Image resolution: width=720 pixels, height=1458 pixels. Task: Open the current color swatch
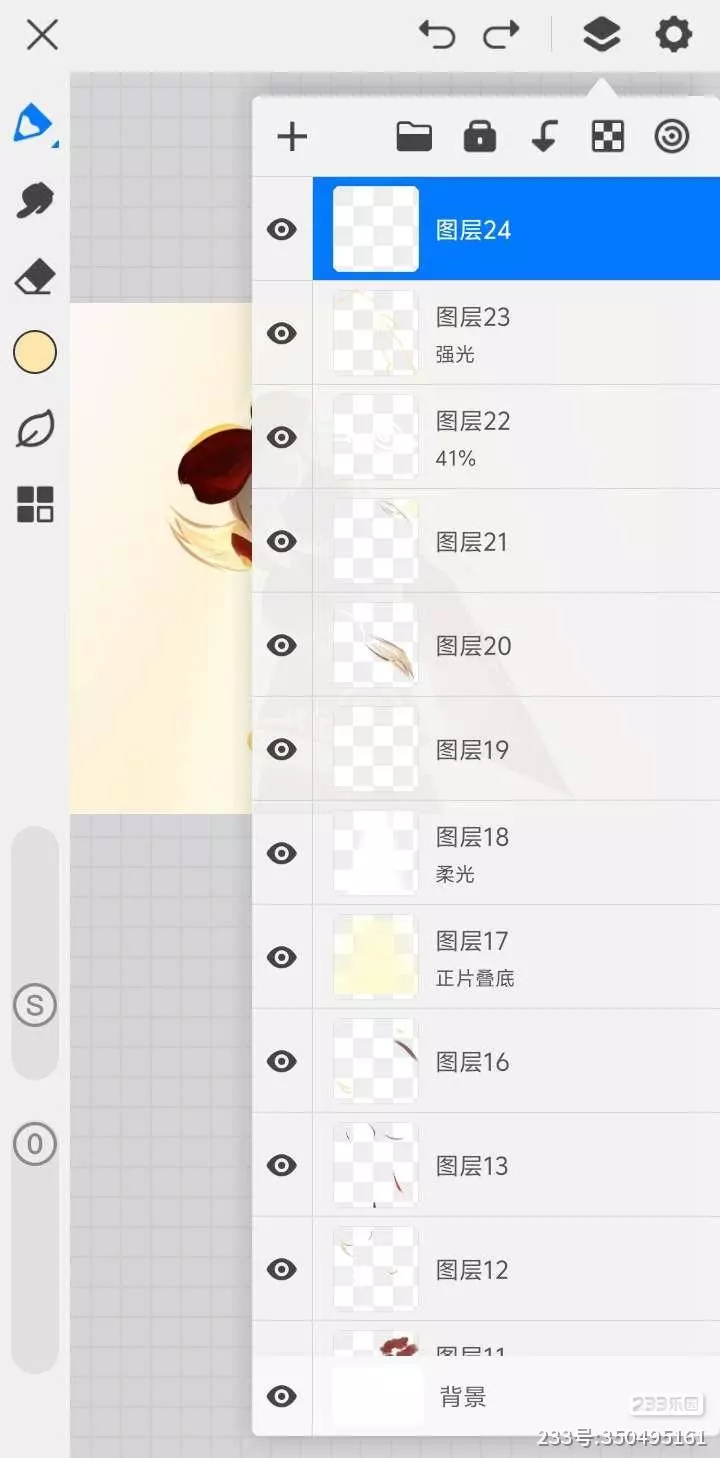(35, 352)
